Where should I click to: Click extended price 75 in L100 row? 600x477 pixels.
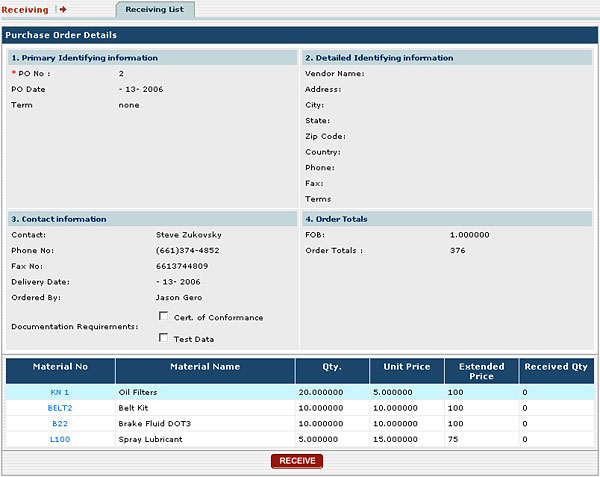pos(453,439)
